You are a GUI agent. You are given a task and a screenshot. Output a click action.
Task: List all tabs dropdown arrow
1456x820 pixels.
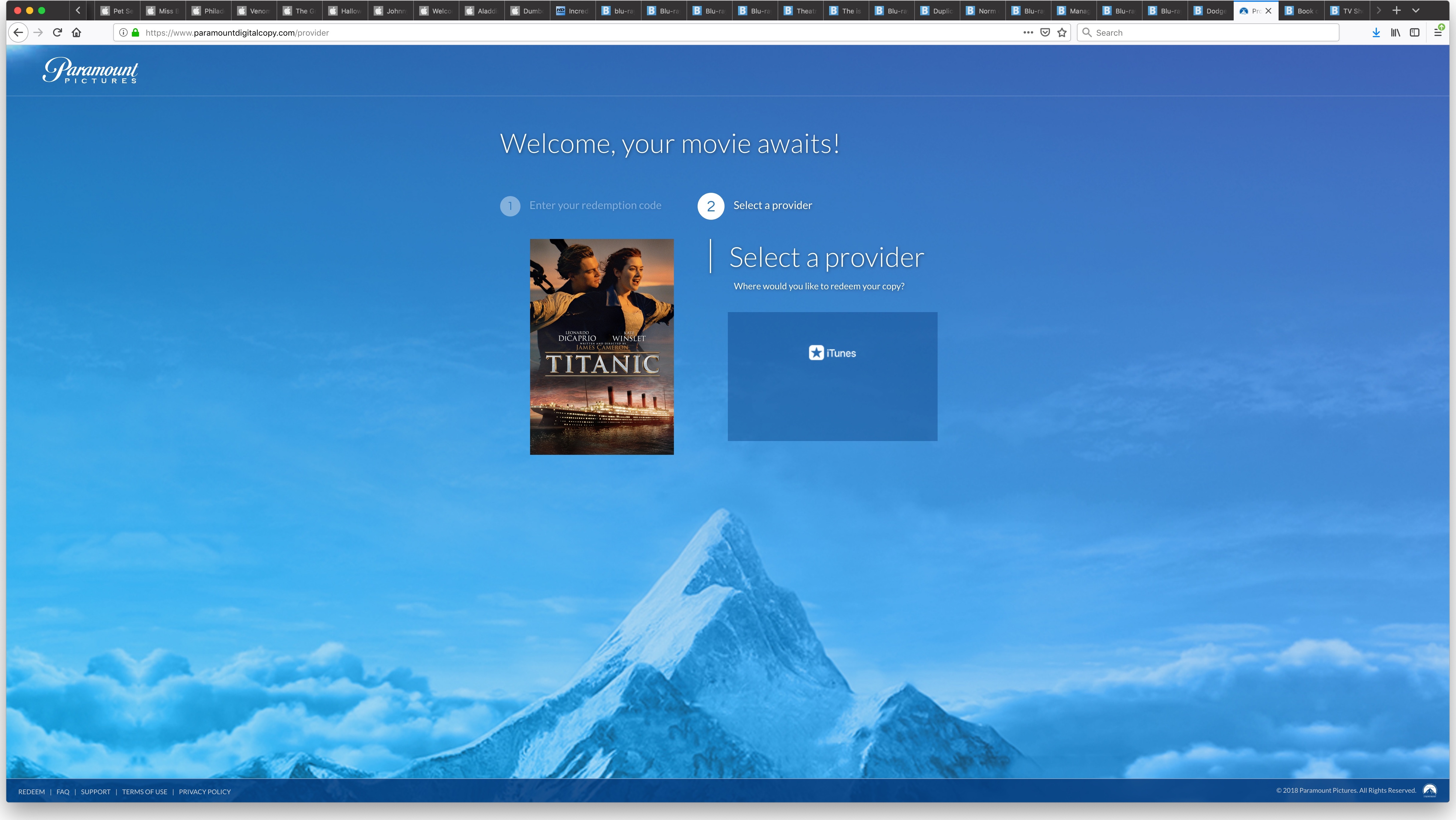pyautogui.click(x=1416, y=11)
